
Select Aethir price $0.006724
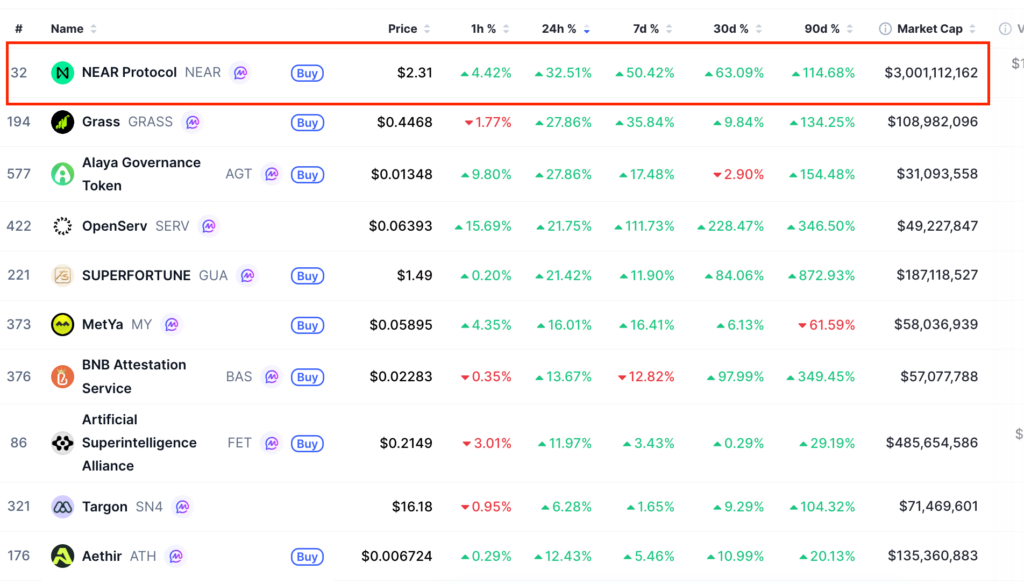tap(397, 557)
